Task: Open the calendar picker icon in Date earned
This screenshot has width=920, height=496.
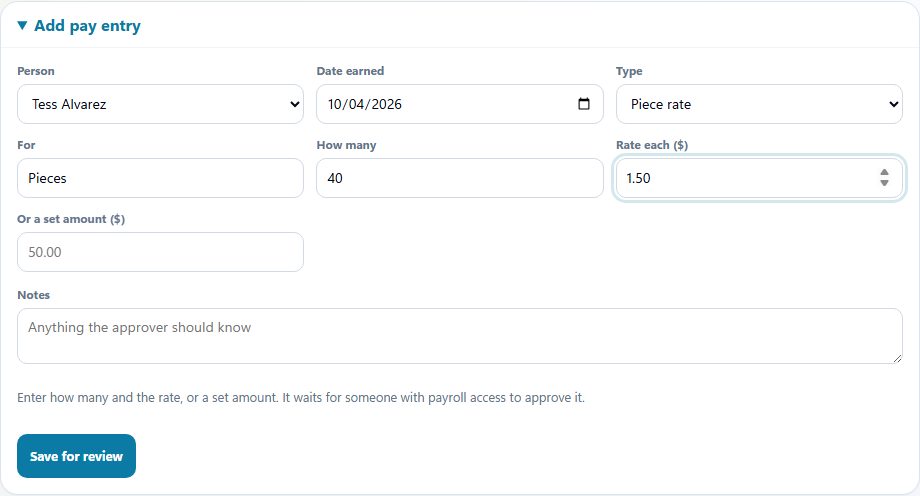Action: (584, 104)
